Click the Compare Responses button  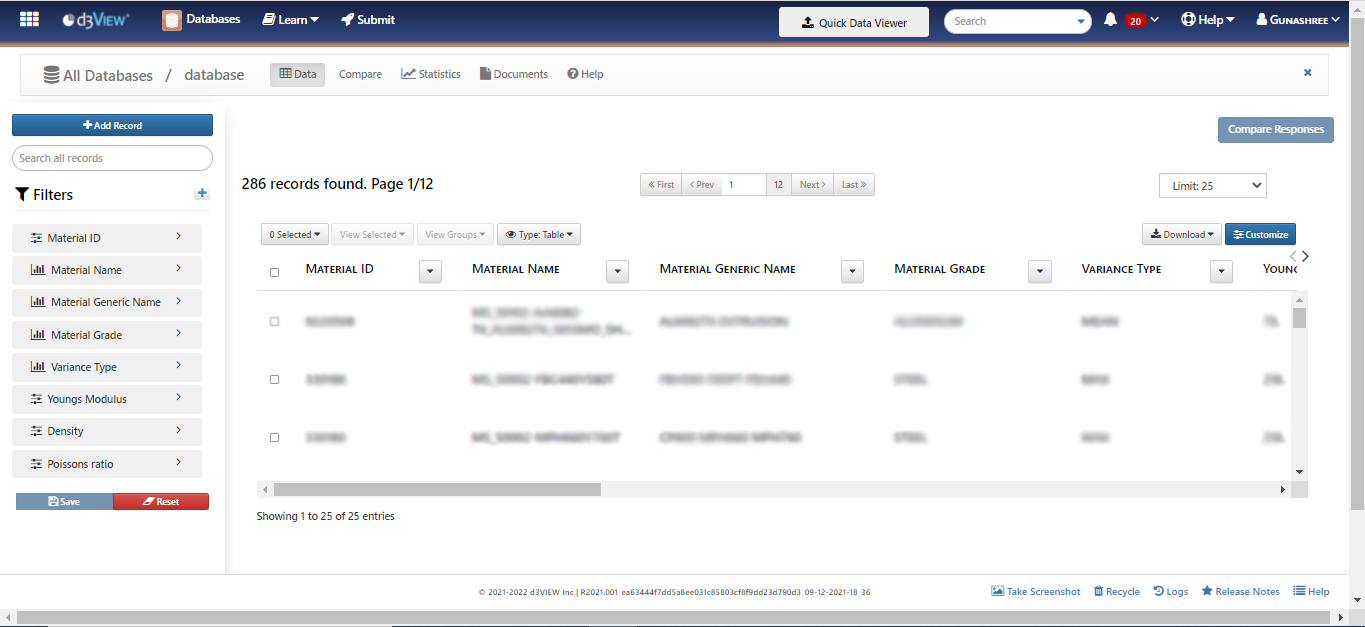point(1275,129)
